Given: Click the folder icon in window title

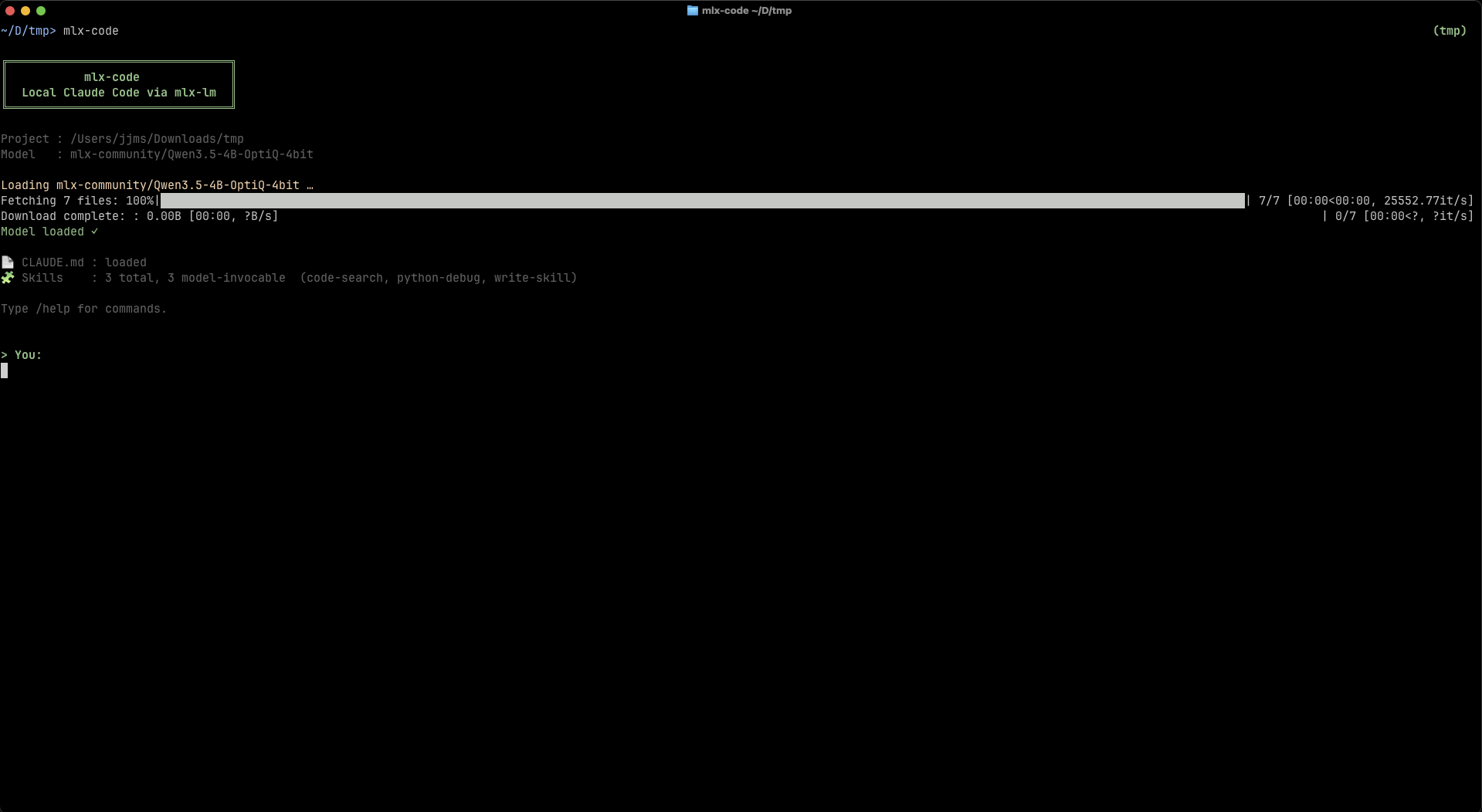Looking at the screenshot, I should click(692, 11).
